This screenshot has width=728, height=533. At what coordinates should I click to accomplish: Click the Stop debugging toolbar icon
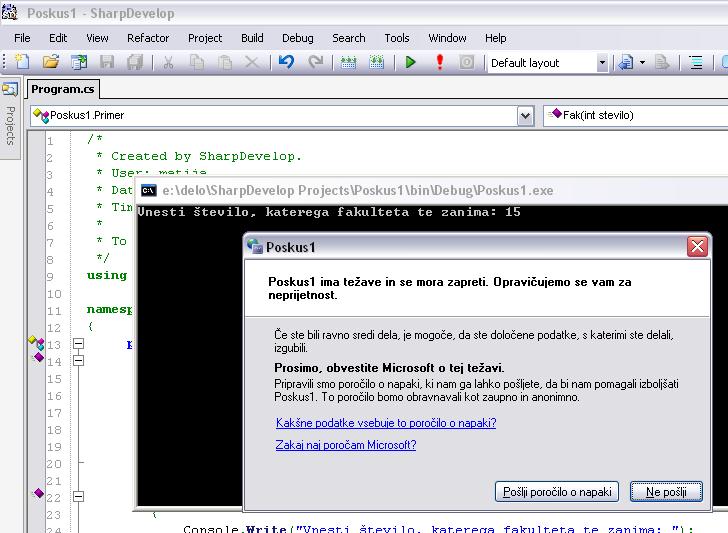click(467, 62)
